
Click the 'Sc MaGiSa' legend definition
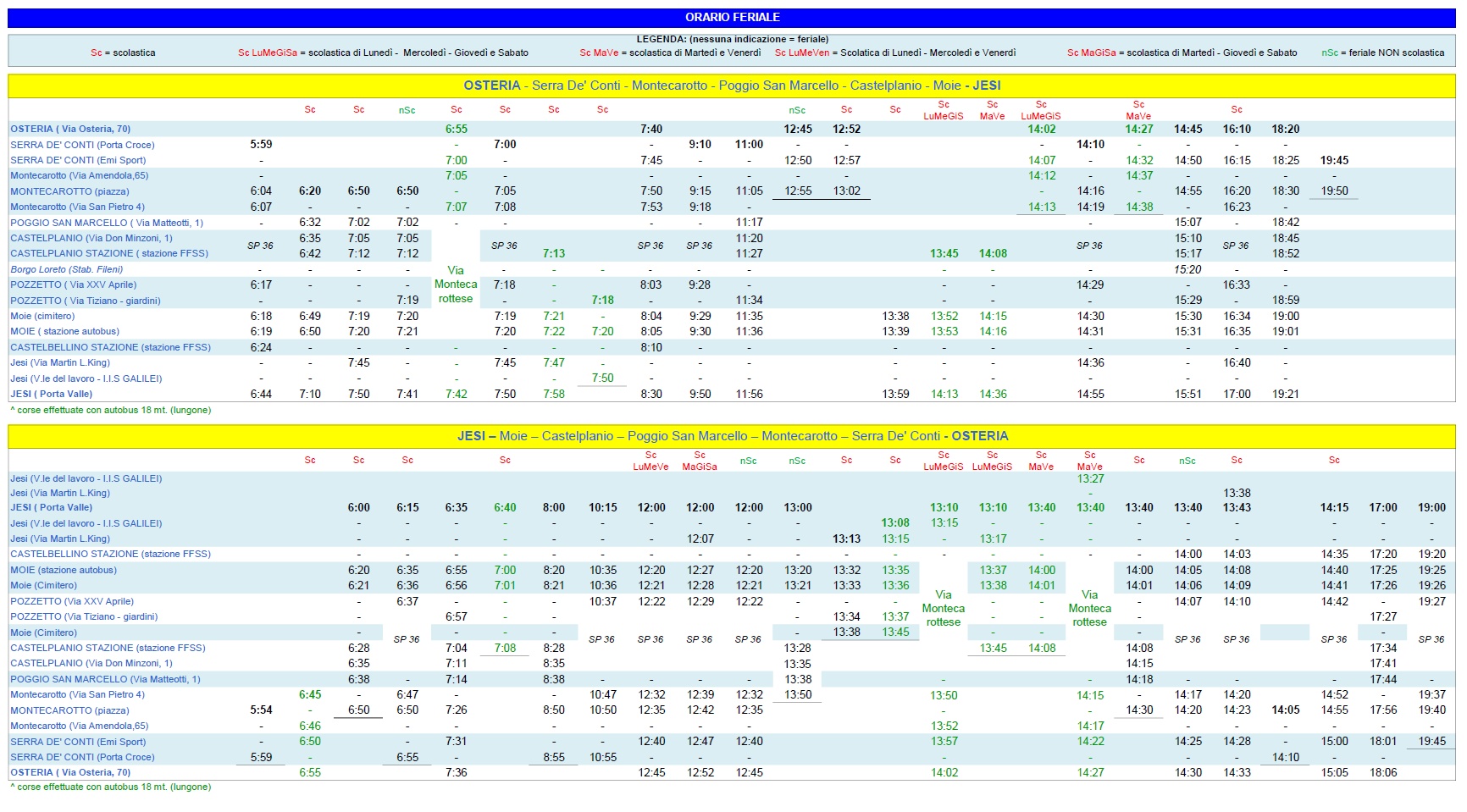point(1182,52)
